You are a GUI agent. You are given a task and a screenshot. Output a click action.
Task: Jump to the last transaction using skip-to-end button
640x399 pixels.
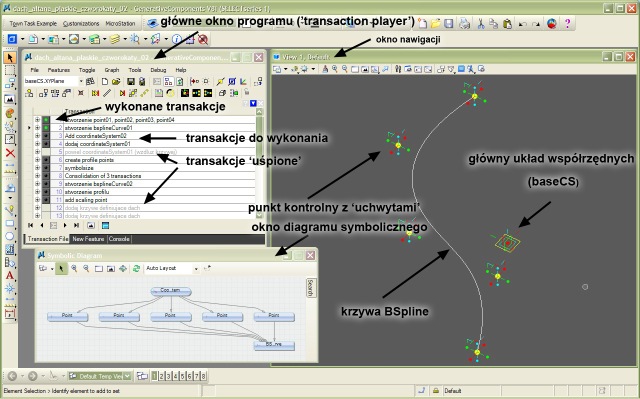76,225
